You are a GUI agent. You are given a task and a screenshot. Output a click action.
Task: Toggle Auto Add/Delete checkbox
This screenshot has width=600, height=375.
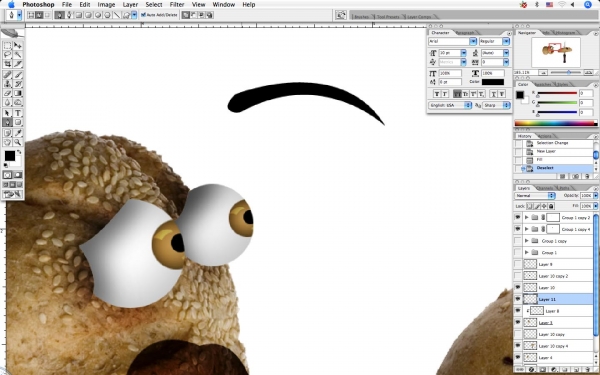[x=143, y=15]
